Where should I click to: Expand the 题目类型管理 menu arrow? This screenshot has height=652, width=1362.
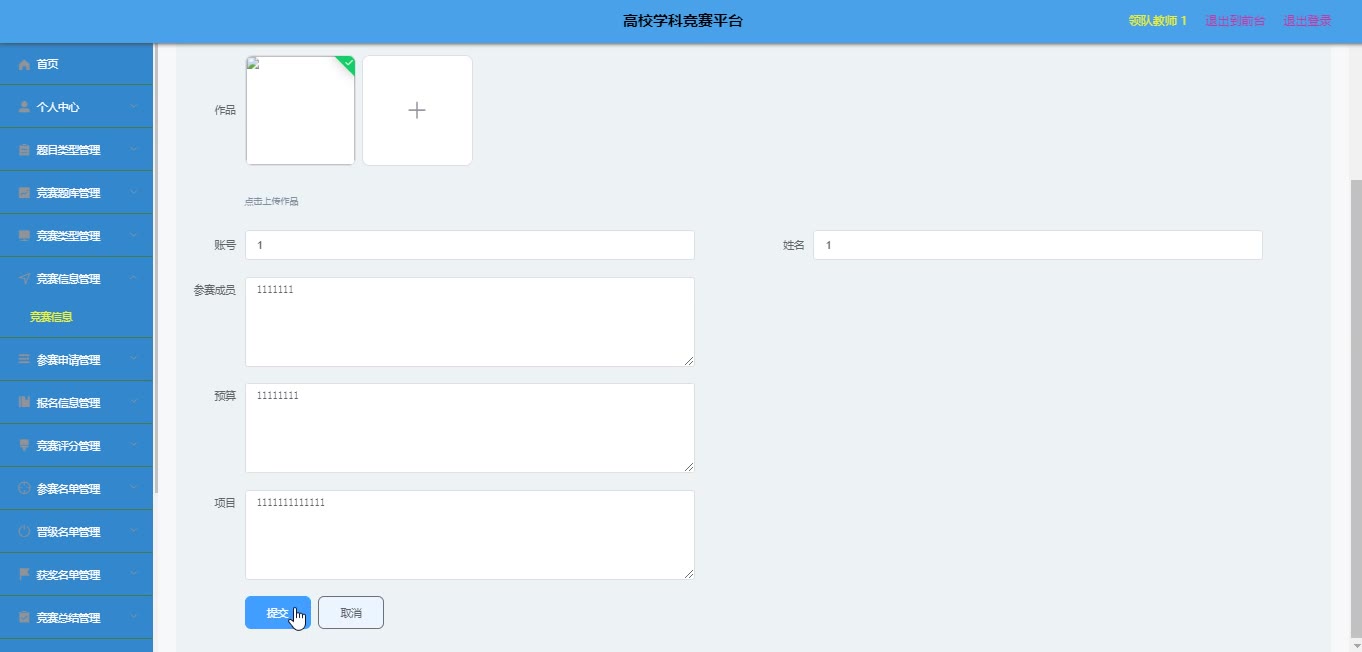133,150
